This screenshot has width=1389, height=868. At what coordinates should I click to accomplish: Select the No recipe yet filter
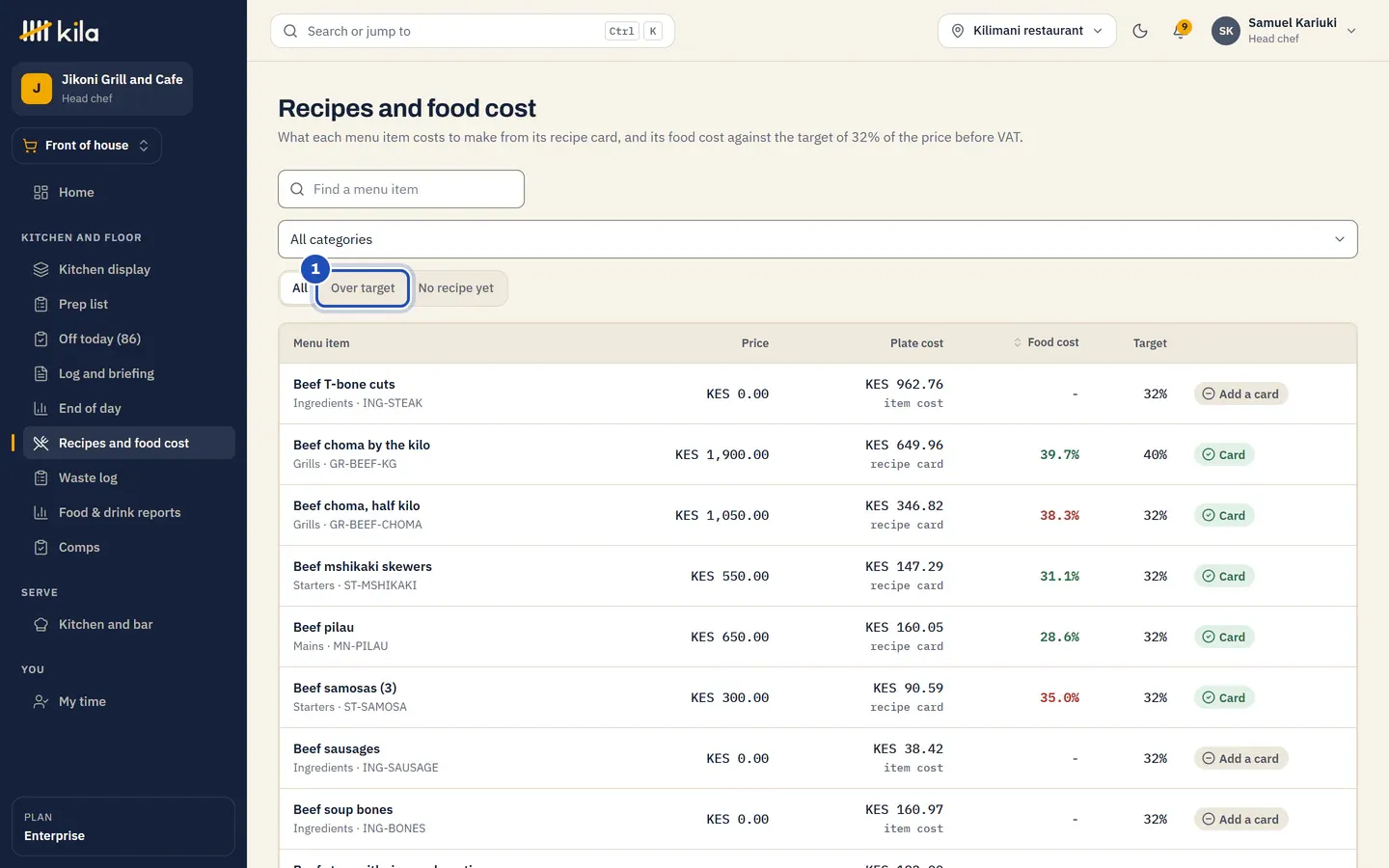coord(456,288)
